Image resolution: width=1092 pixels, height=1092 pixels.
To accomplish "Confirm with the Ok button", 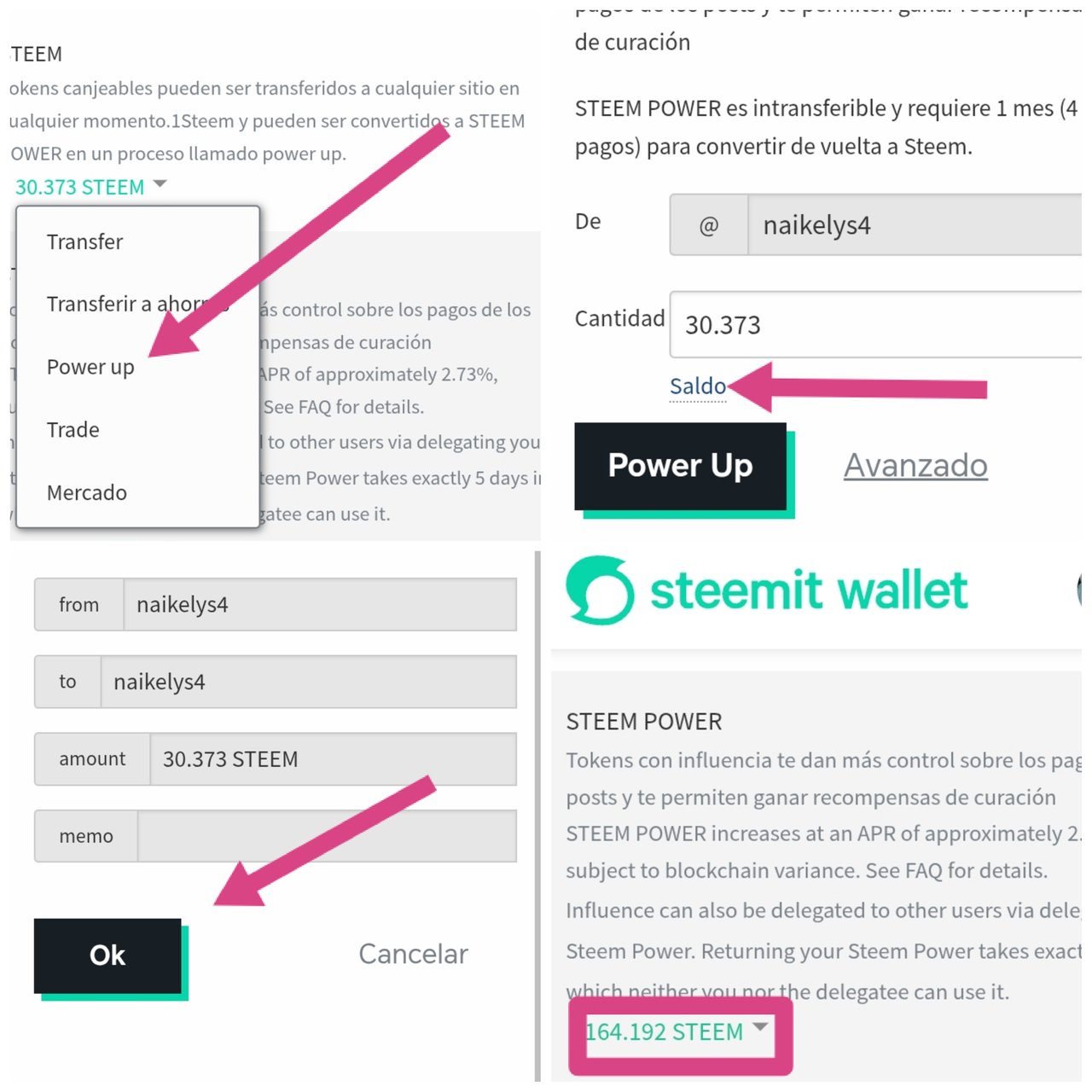I will click(x=107, y=955).
